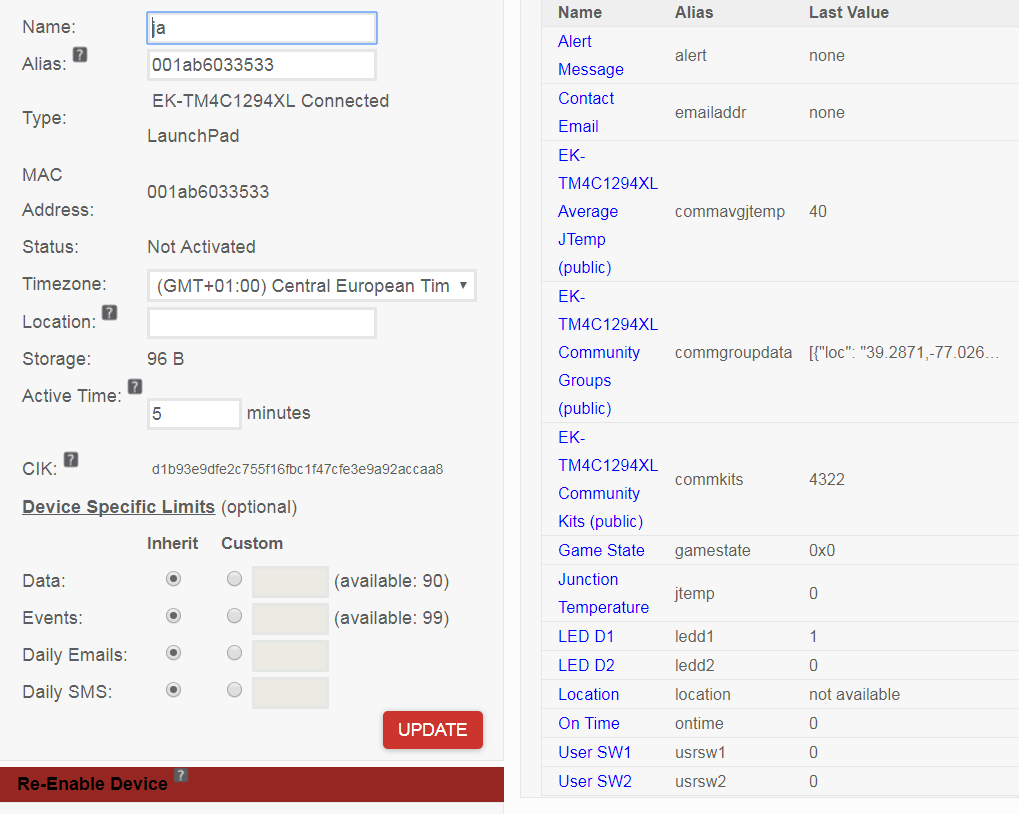Open the Junction Temperature link
The height and width of the screenshot is (814, 1019).
(603, 593)
